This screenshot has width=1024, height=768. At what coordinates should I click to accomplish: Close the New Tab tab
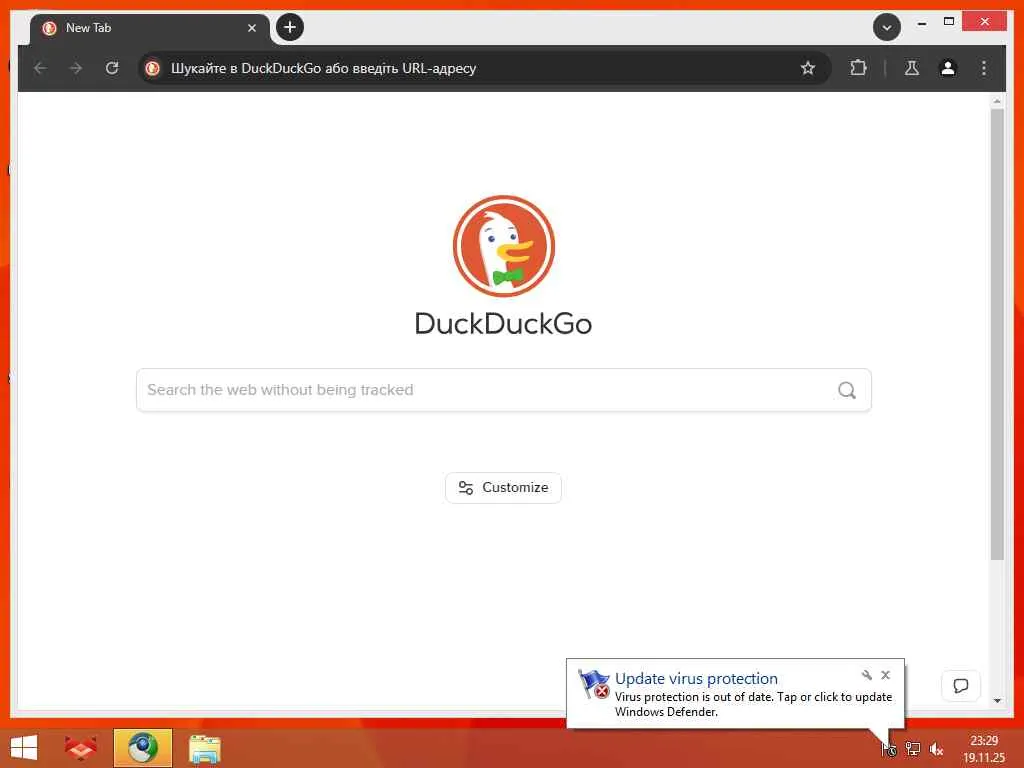251,28
